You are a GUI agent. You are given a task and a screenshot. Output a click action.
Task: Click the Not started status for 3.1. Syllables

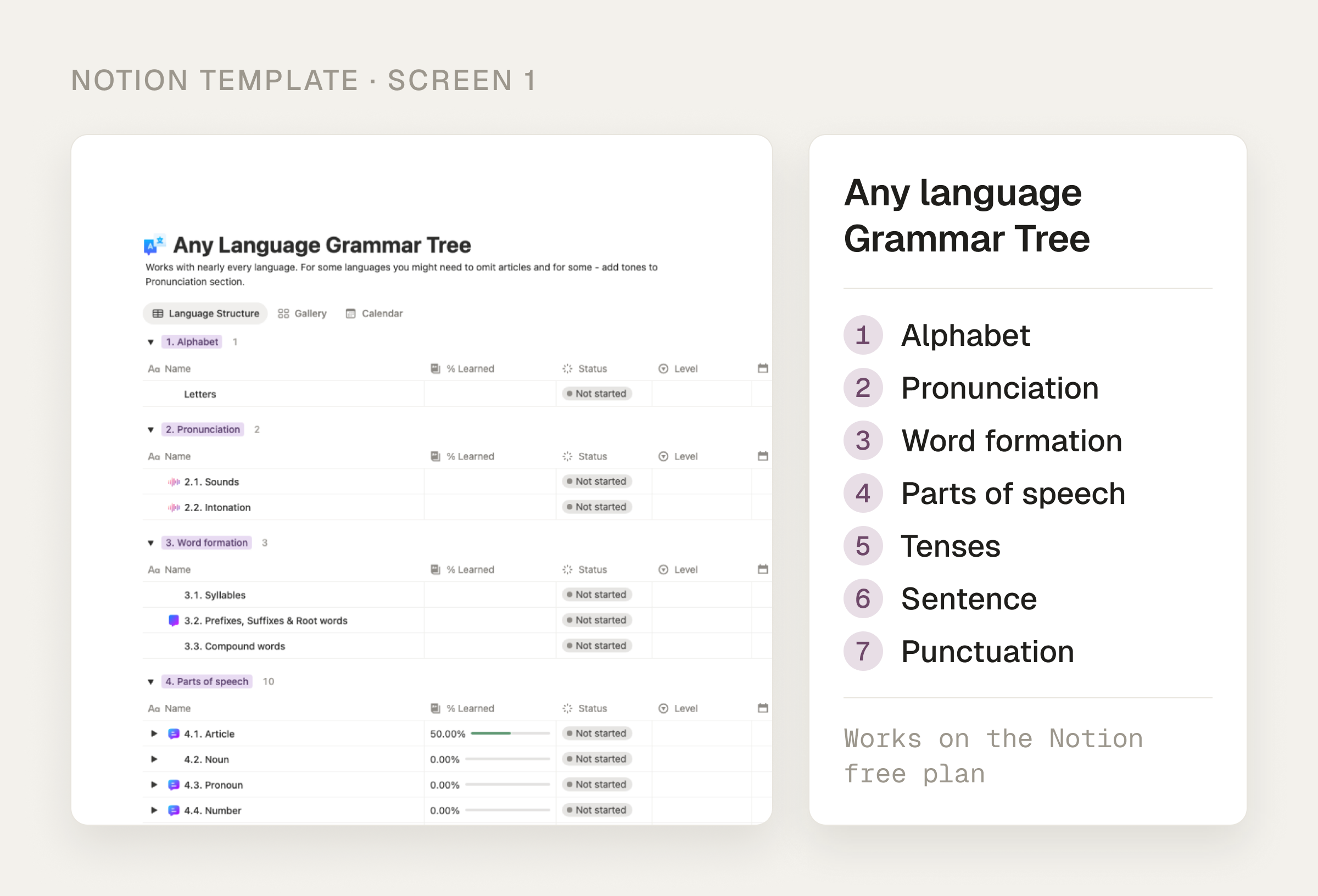(596, 594)
